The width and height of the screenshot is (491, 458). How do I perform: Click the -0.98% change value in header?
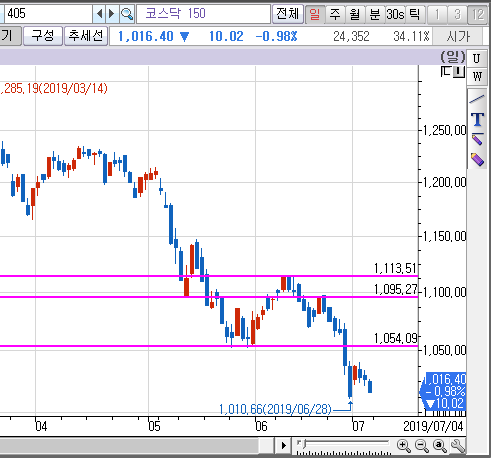pos(276,36)
